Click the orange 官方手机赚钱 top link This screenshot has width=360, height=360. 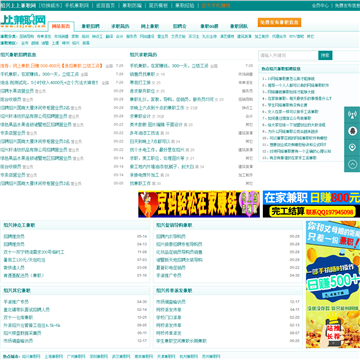[x=216, y=5]
